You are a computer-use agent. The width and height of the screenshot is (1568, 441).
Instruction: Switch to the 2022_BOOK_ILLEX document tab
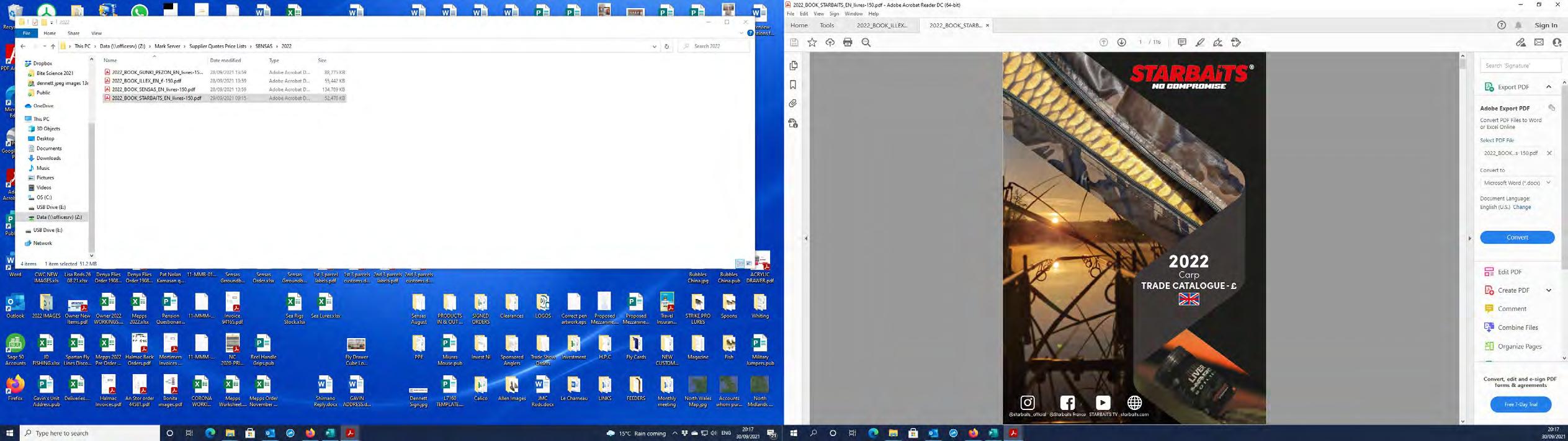(882, 25)
